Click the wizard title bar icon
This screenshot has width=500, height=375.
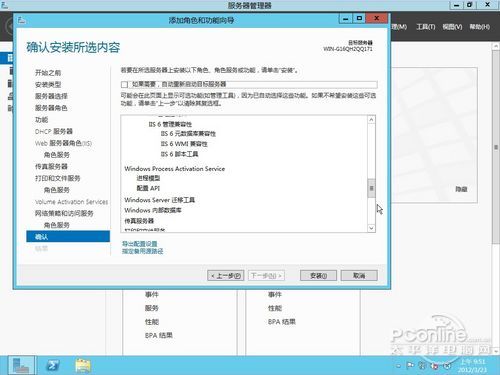coord(22,20)
